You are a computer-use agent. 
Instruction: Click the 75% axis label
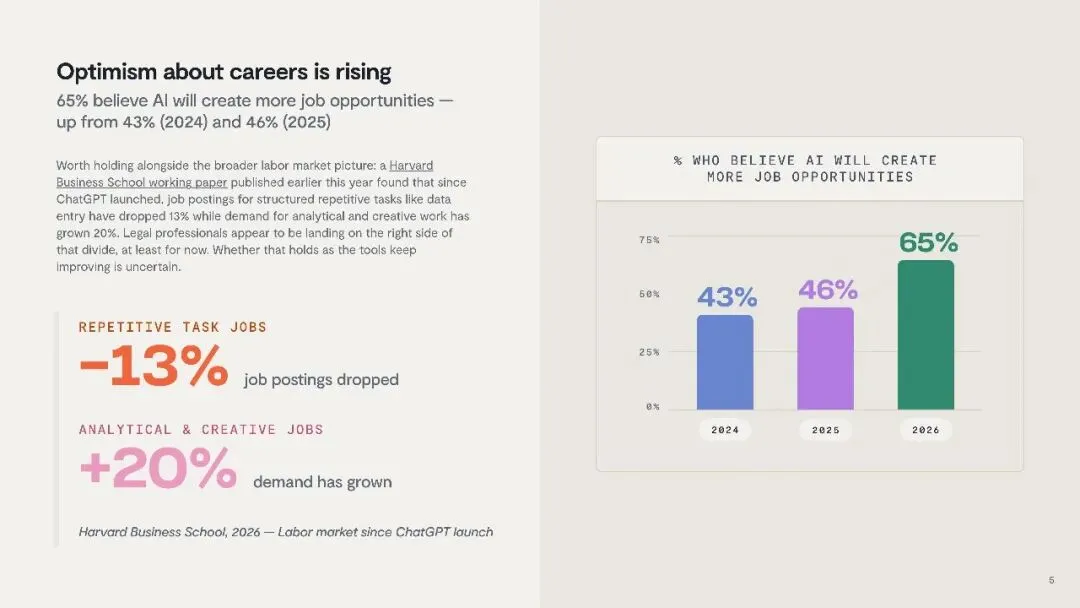649,240
